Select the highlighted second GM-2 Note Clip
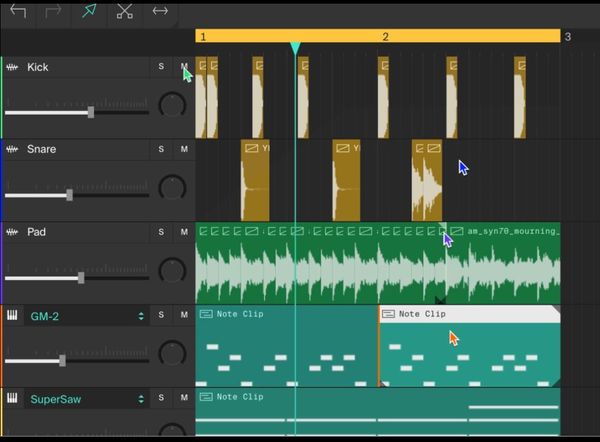 click(470, 346)
